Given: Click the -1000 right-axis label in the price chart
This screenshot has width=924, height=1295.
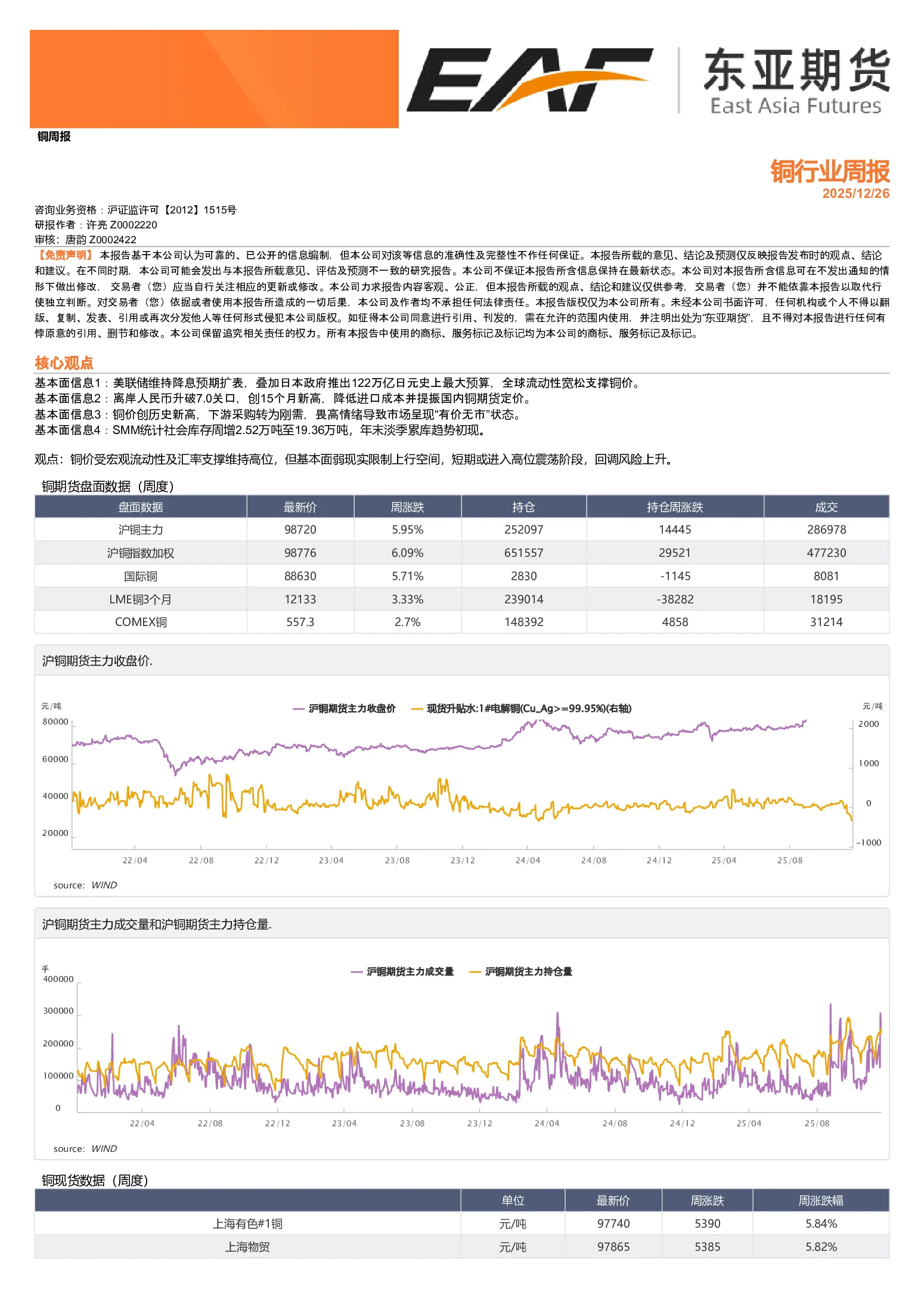Looking at the screenshot, I should click(869, 842).
